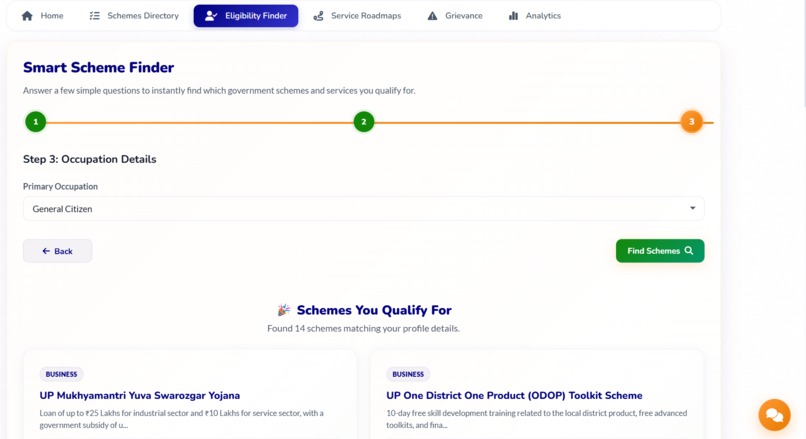Image resolution: width=806 pixels, height=439 pixels.
Task: Click the Schemes Directory list icon
Action: click(95, 16)
